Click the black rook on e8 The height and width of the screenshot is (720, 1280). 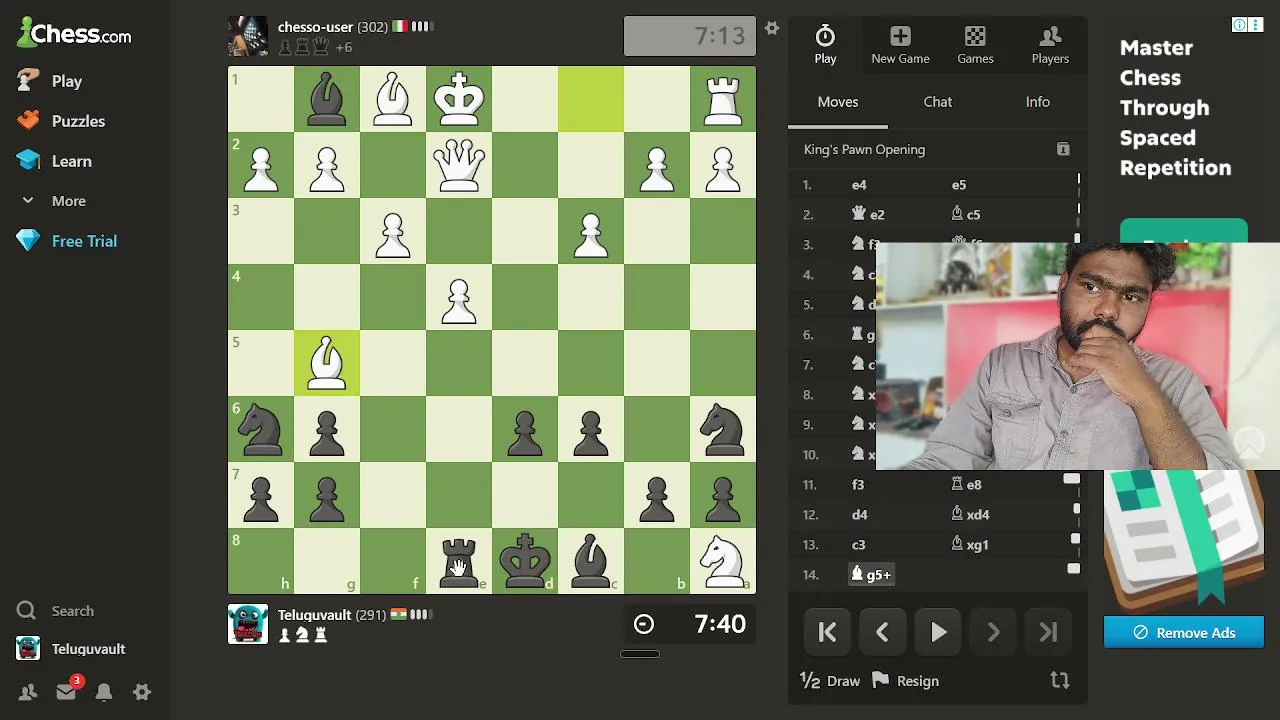click(459, 561)
